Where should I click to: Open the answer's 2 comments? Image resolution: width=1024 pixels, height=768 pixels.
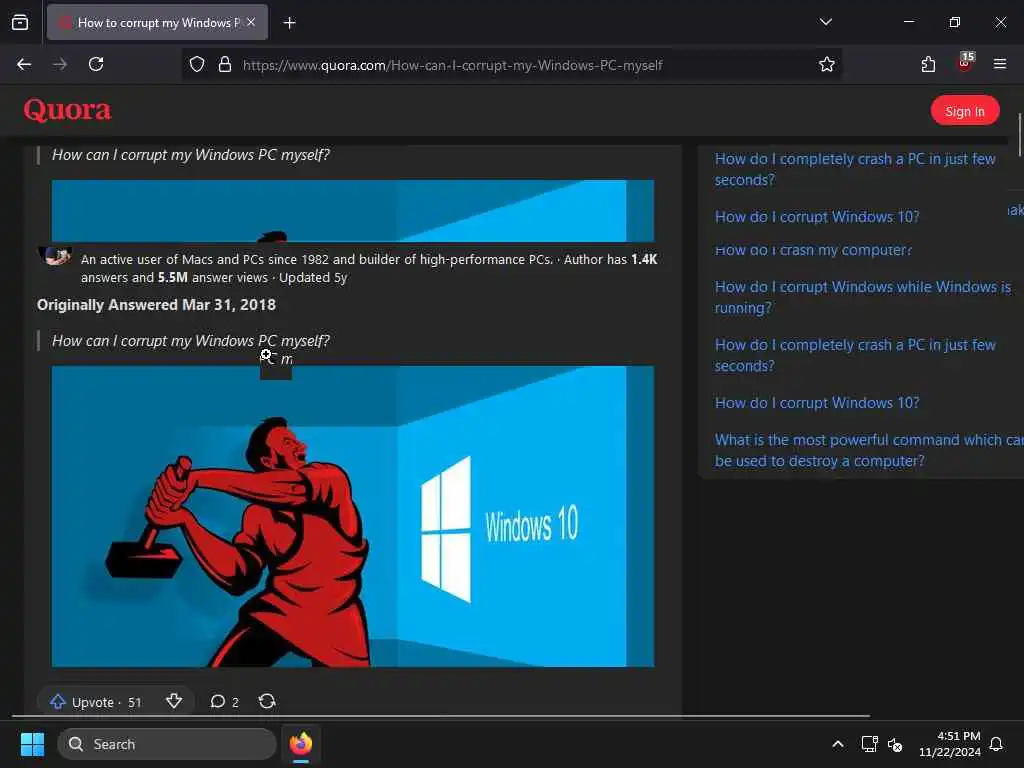tap(224, 701)
